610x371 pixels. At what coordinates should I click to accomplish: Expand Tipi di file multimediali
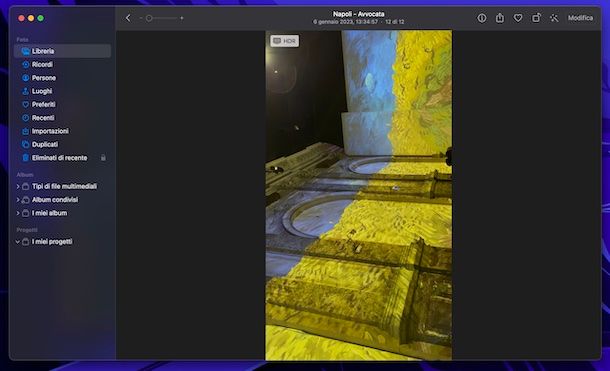pos(18,186)
